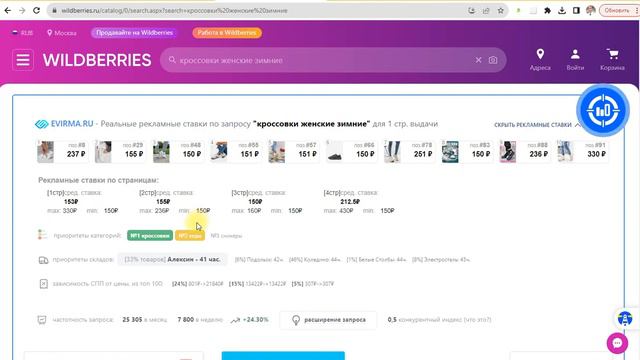Open ad thumbnail at position #78, 251 ₽
Image resolution: width=640 pixels, height=360 pixels.
point(409,151)
